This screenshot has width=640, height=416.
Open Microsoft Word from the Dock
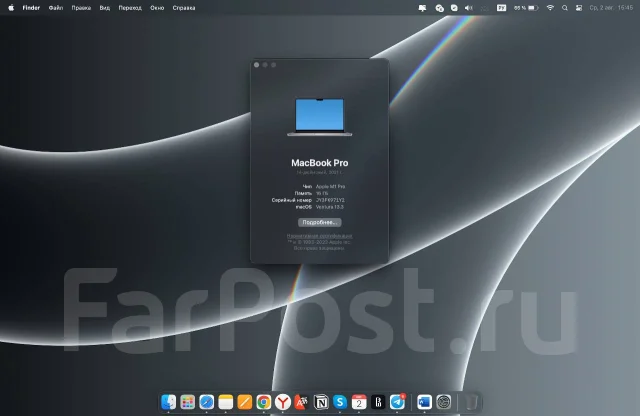[x=424, y=402]
